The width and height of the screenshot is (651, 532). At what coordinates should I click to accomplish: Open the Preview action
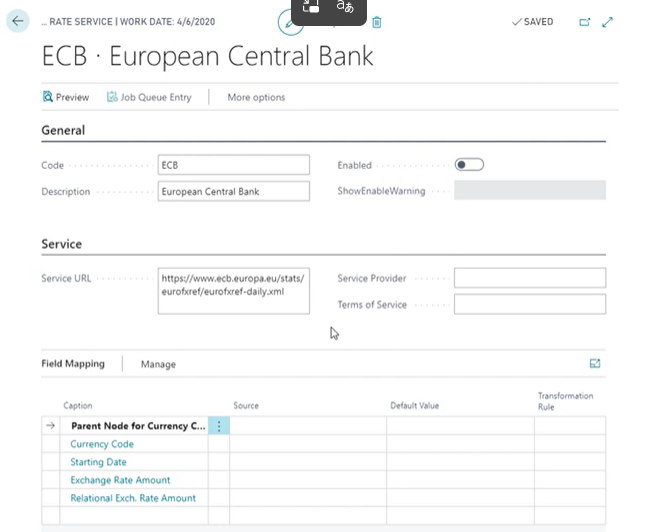tap(66, 97)
